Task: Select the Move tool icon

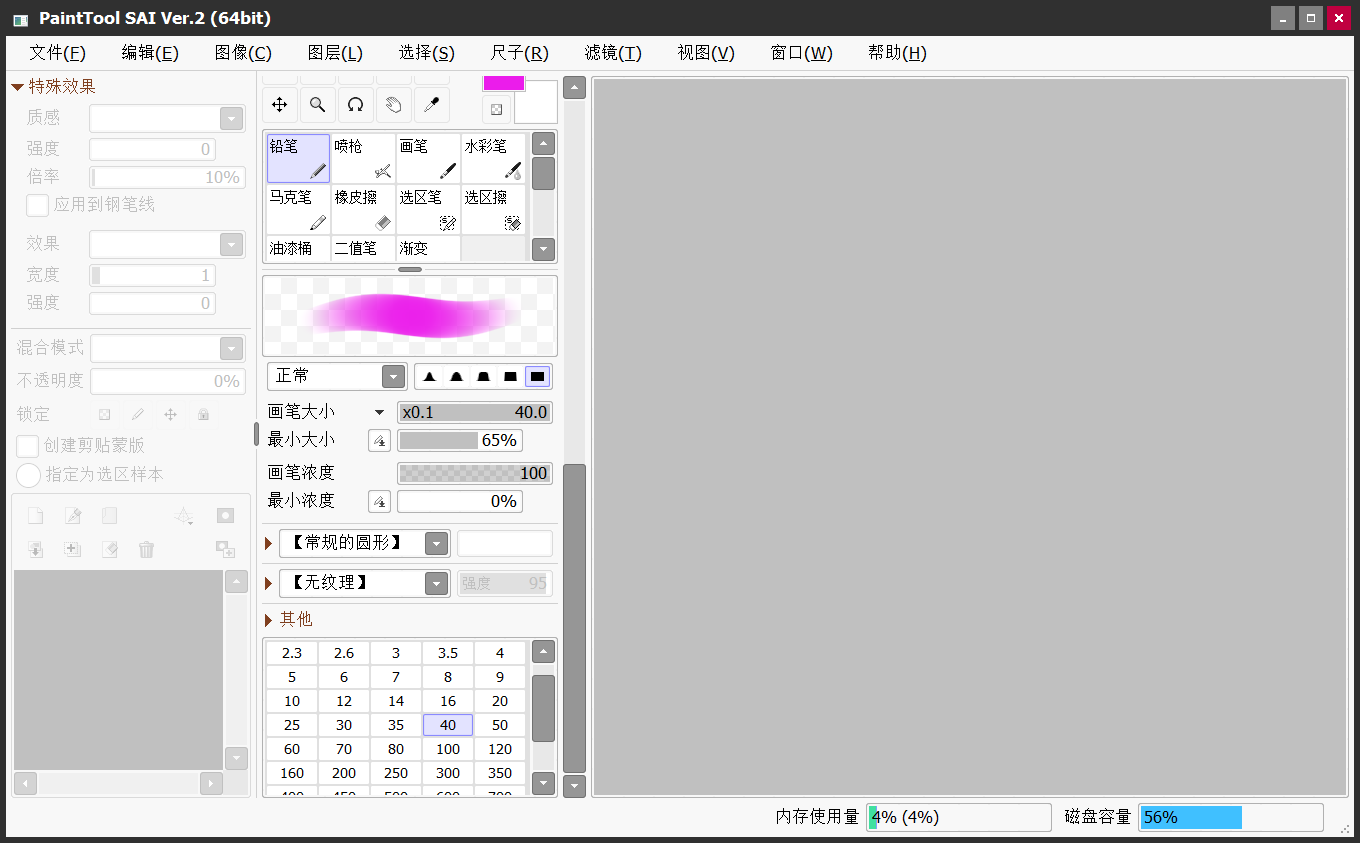Action: pos(279,104)
